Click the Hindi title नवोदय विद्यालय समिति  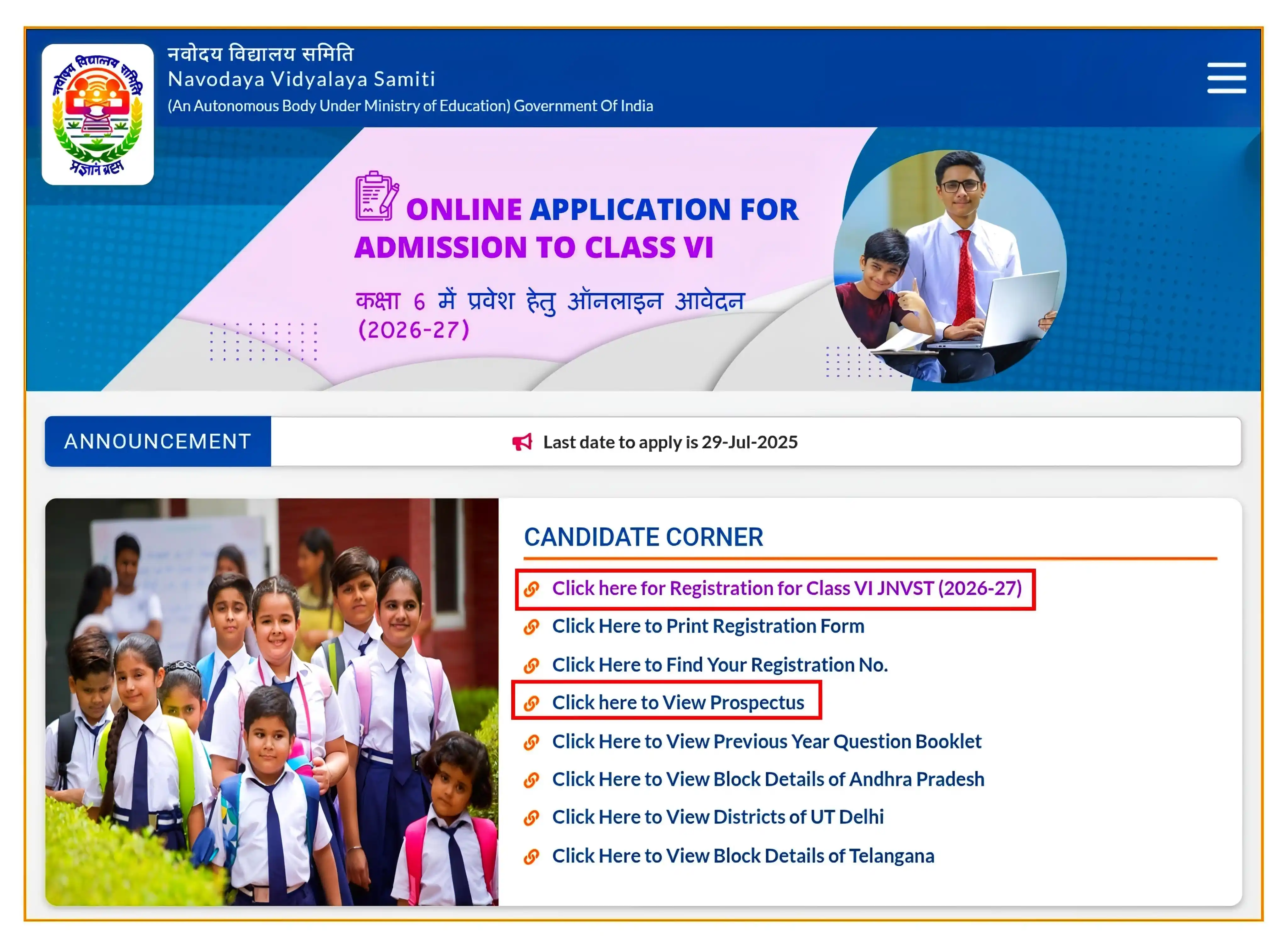[x=261, y=53]
